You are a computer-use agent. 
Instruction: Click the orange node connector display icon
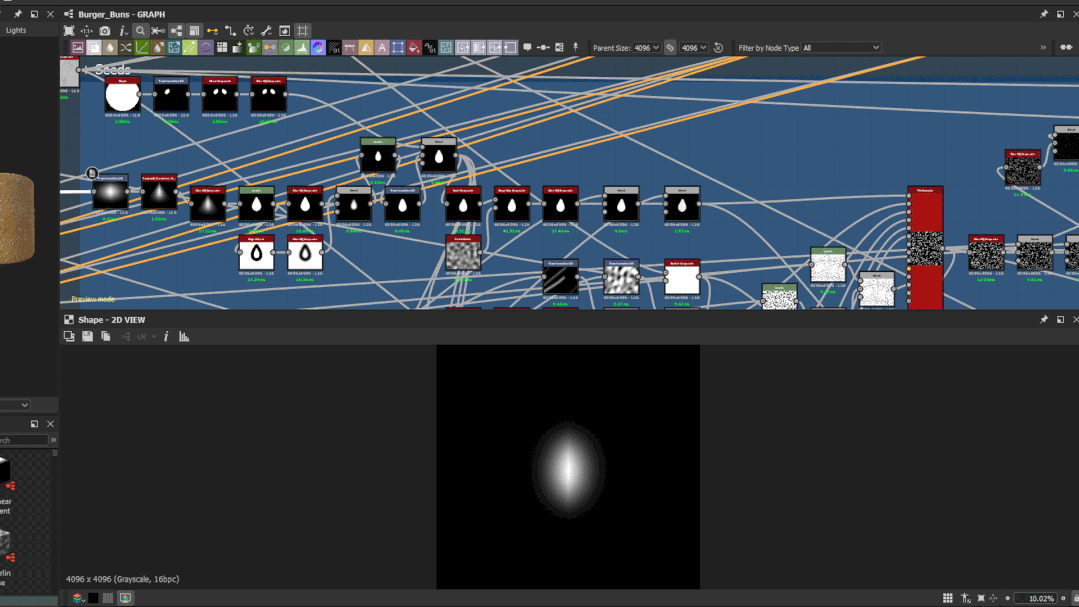213,31
